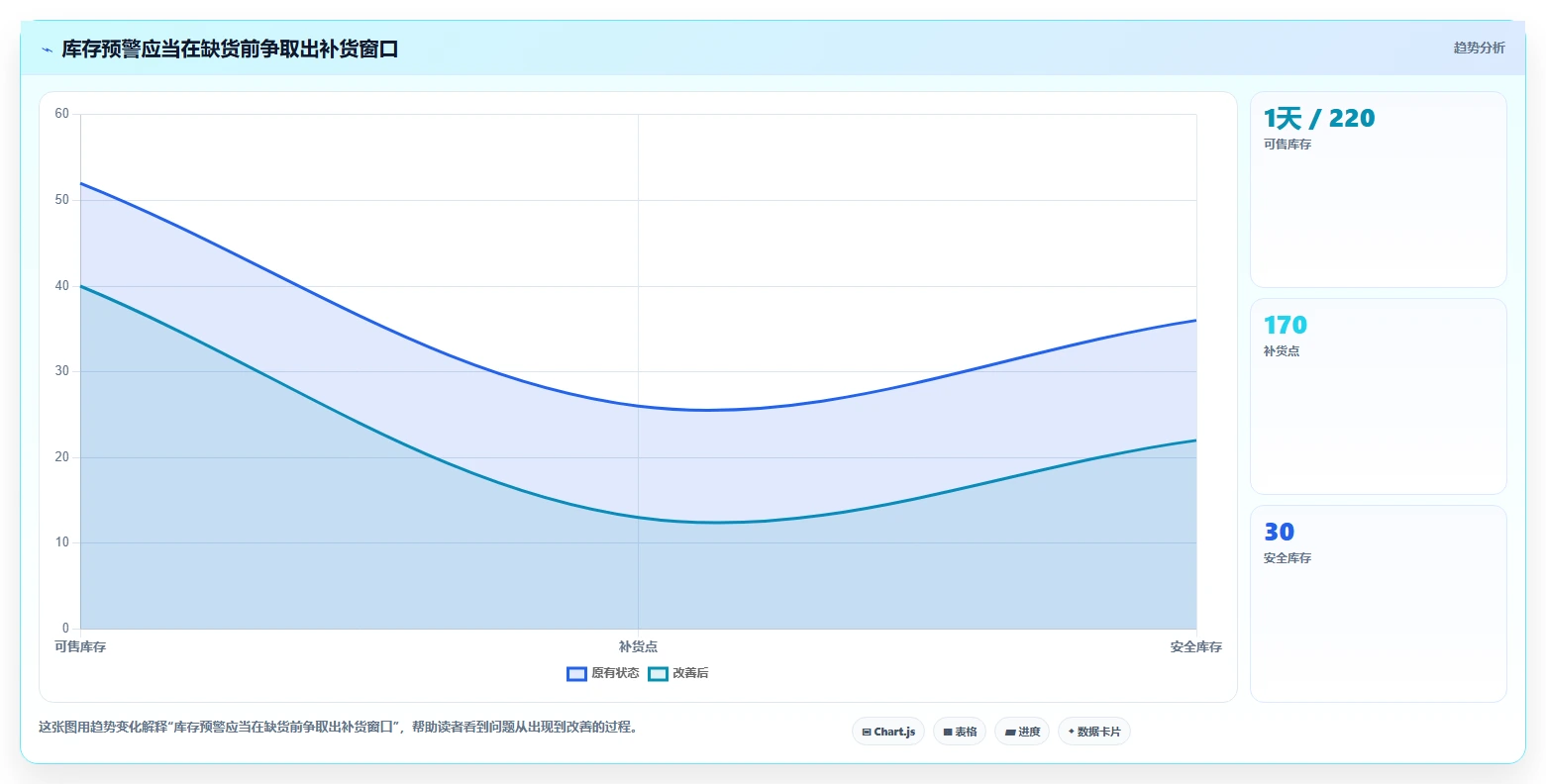Click the 50 y-axis tick label
This screenshot has height=784, width=1546.
[62, 200]
